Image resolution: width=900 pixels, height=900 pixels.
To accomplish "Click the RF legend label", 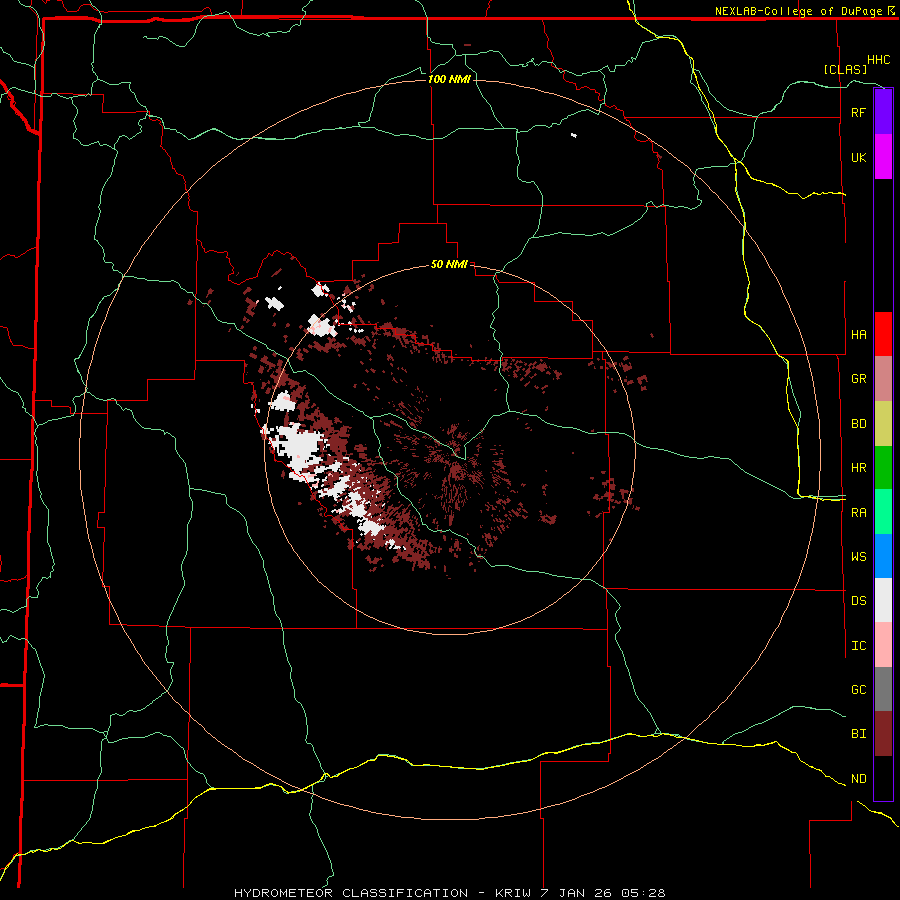I will pos(858,112).
